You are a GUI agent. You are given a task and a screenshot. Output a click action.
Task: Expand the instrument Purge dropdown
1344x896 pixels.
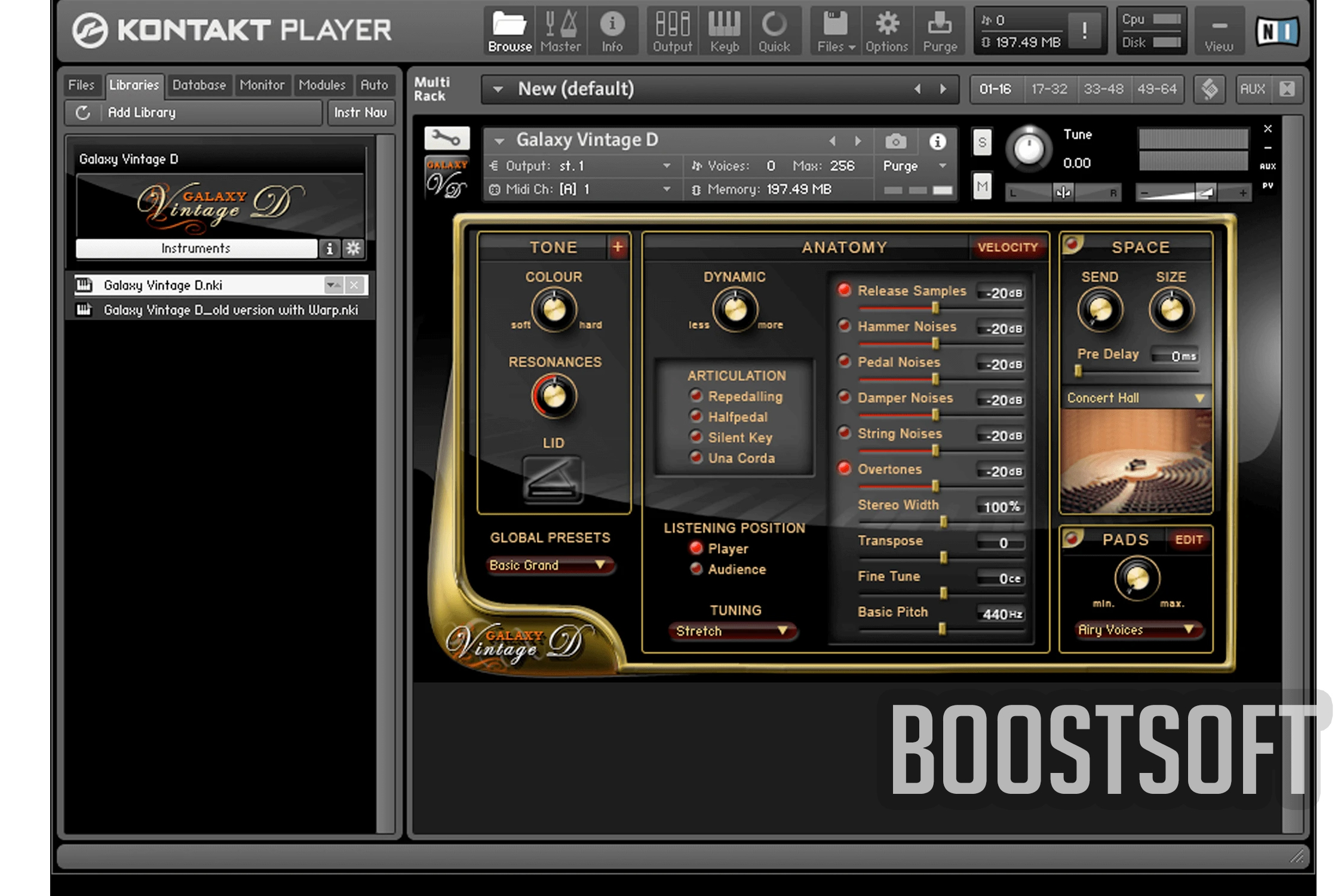(x=915, y=166)
